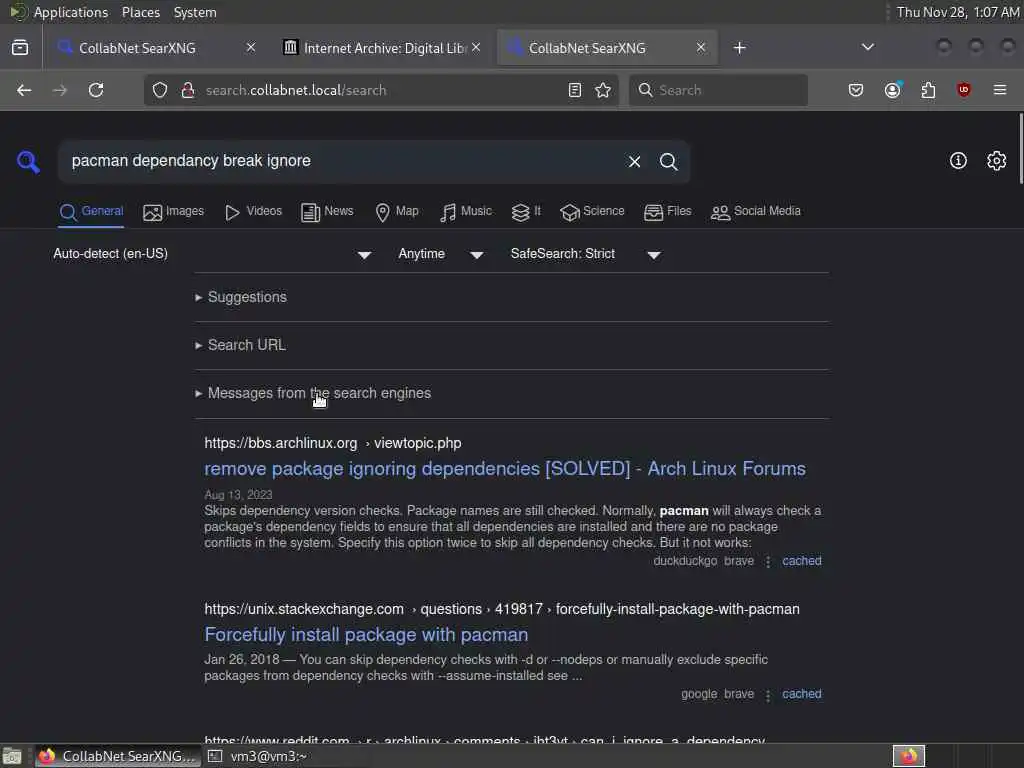Open the System menu in top panel
1024x768 pixels.
click(195, 12)
